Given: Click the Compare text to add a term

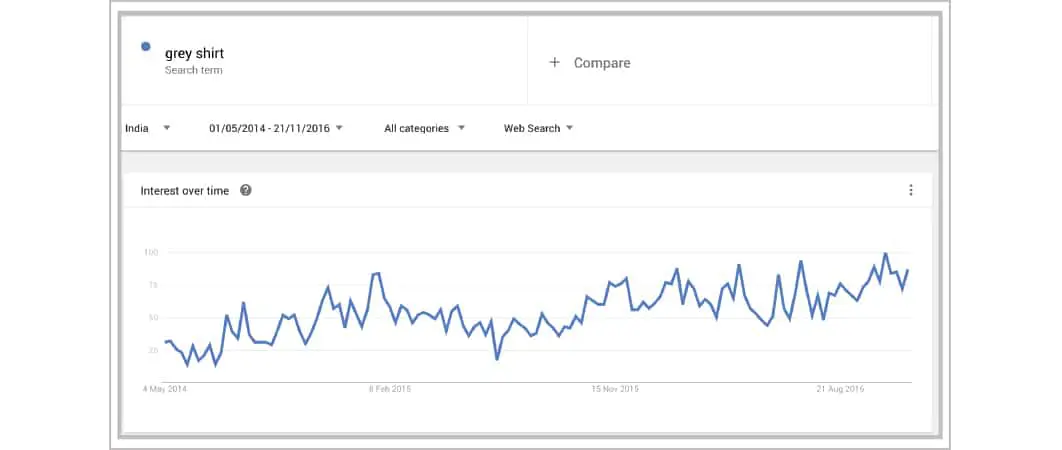Looking at the screenshot, I should click(x=602, y=63).
